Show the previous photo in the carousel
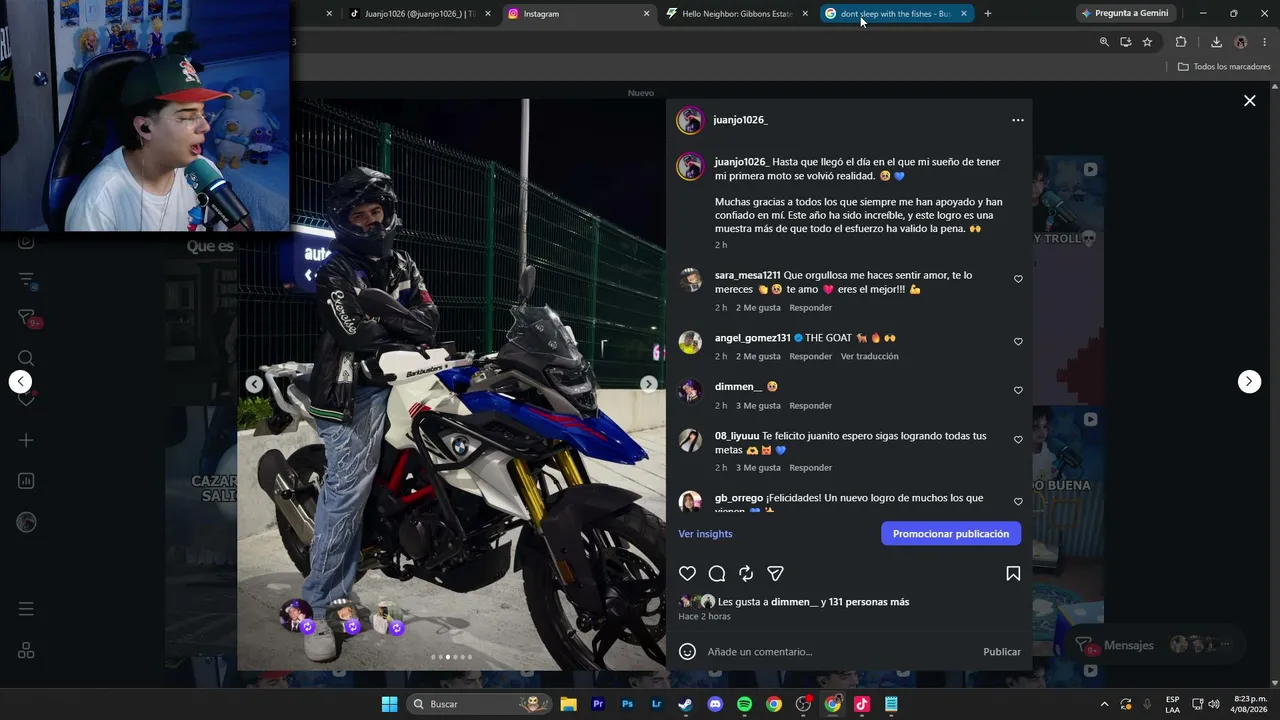 coord(255,384)
